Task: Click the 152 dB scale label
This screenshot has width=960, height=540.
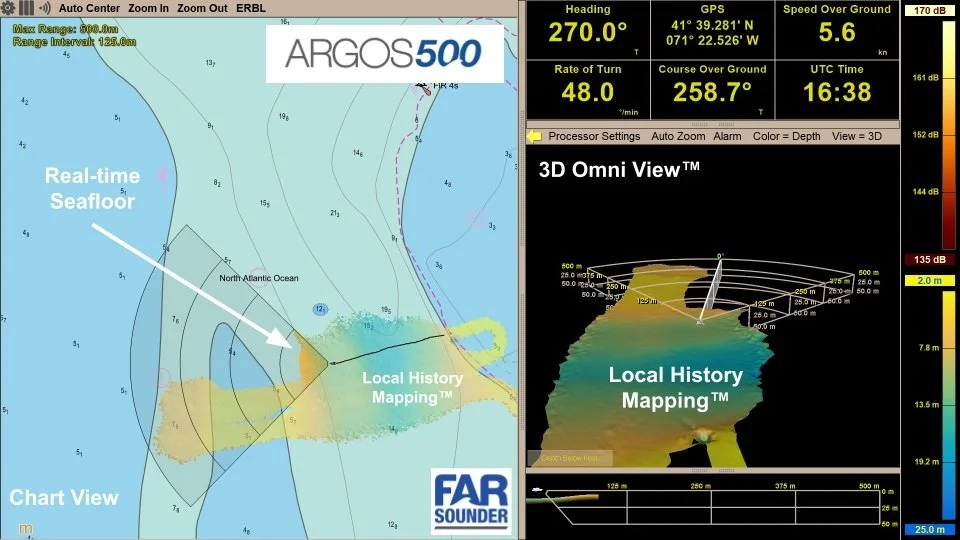Action: pos(925,135)
